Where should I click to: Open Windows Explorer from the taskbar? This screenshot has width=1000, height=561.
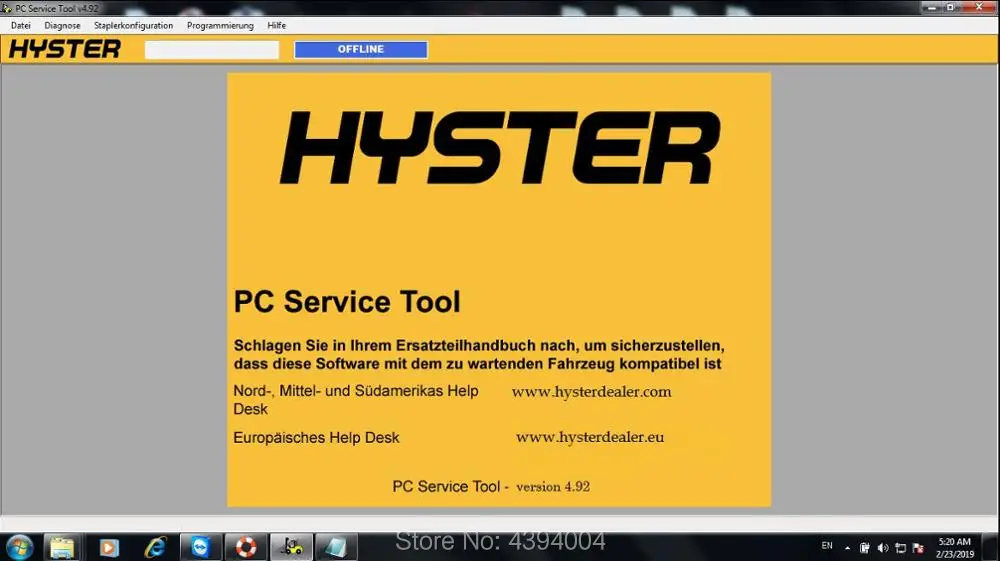62,547
